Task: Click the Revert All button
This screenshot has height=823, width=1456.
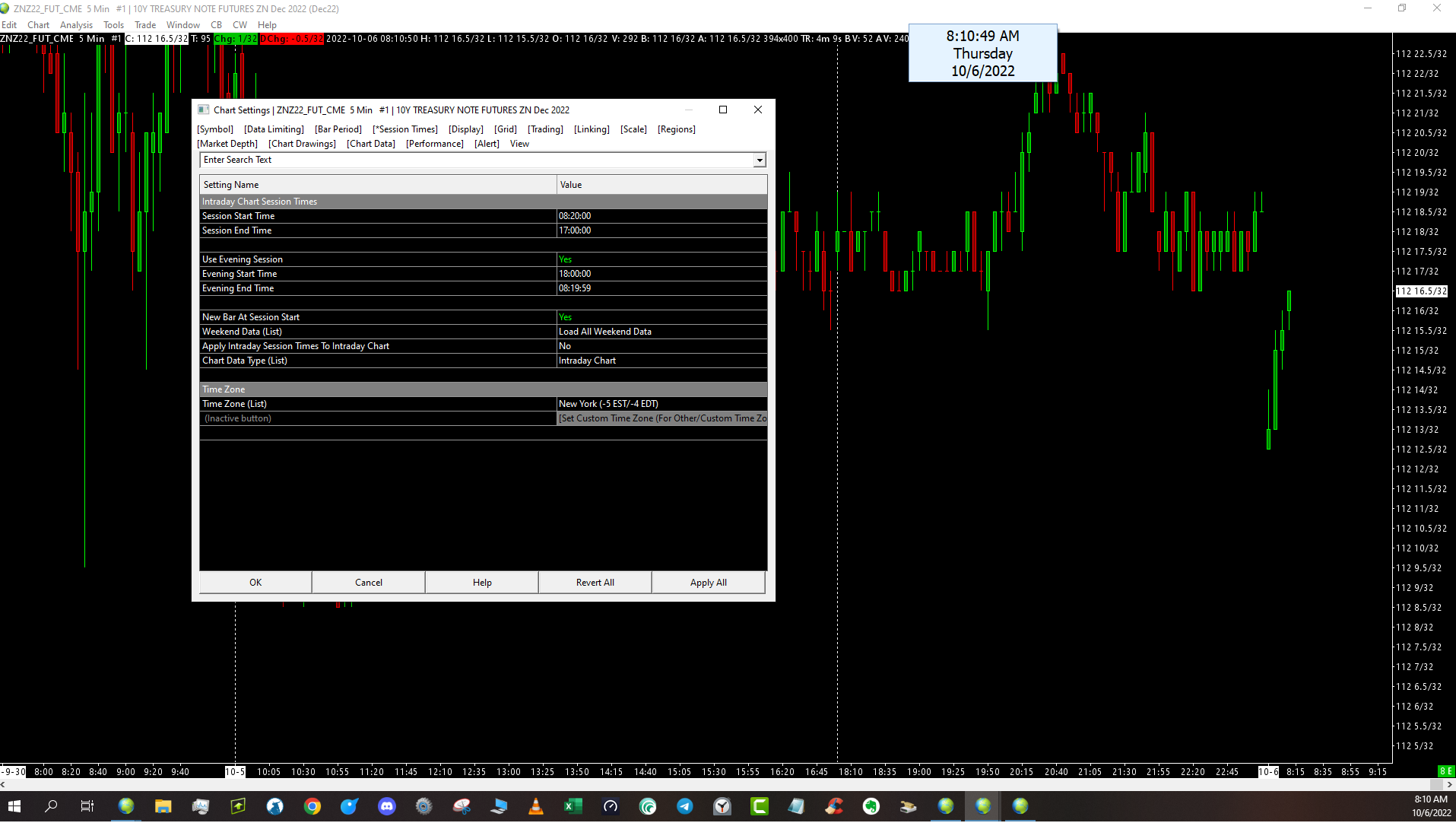Action: (595, 583)
